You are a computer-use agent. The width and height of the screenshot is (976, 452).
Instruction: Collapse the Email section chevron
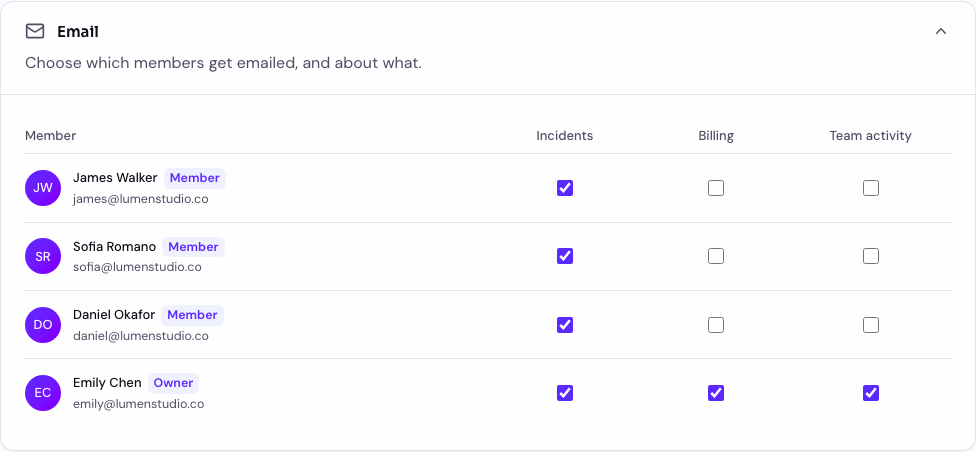[x=941, y=31]
